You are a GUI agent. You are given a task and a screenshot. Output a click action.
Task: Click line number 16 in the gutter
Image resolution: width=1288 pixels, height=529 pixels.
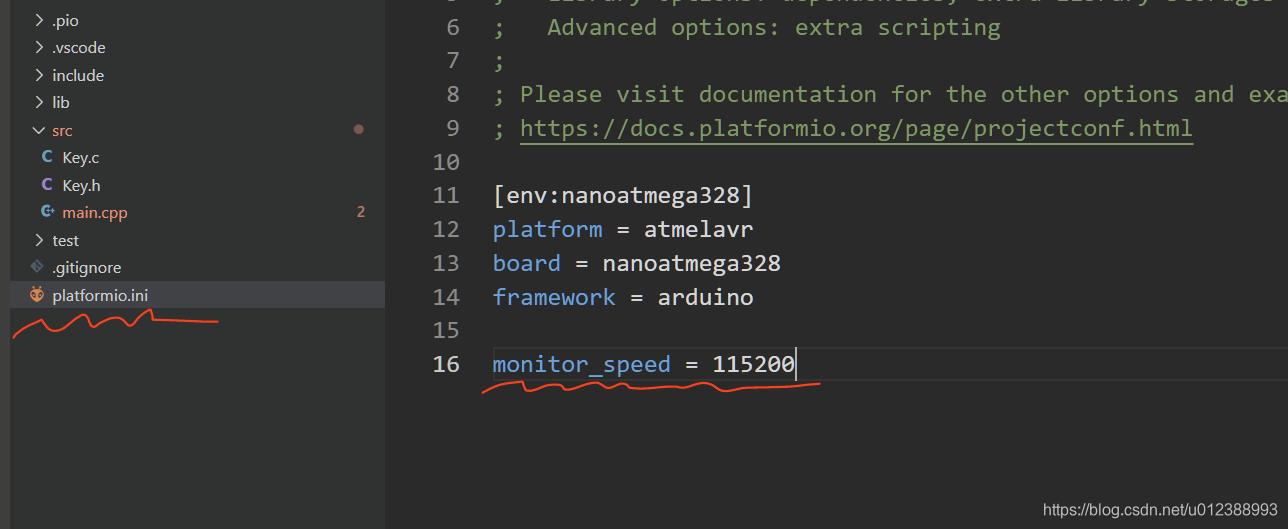click(446, 364)
